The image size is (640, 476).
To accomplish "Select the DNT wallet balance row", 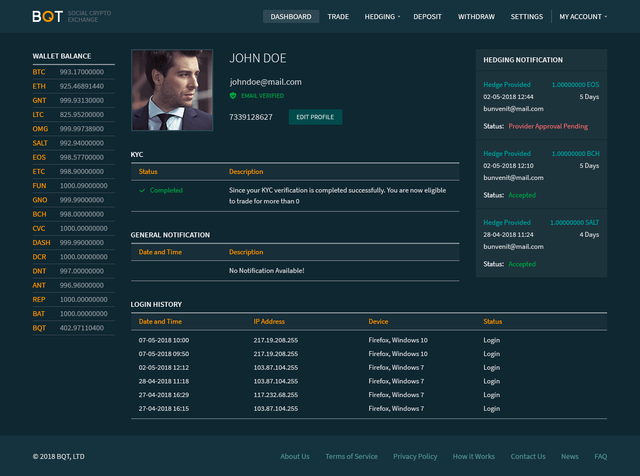I will [73, 271].
